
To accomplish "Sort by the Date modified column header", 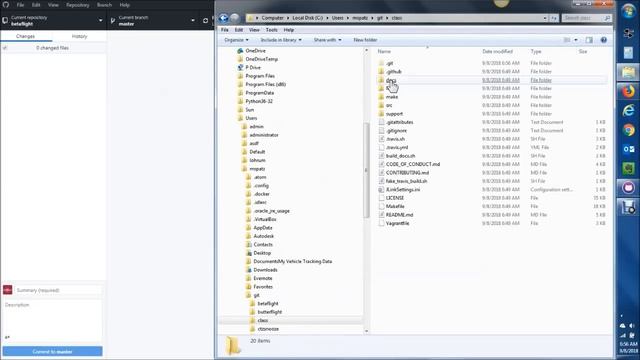I will click(497, 51).
